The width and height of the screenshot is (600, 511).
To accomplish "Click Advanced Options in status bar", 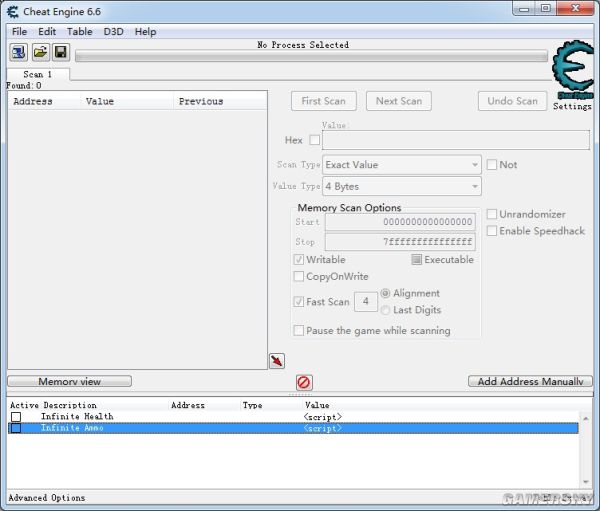I will pos(47,498).
